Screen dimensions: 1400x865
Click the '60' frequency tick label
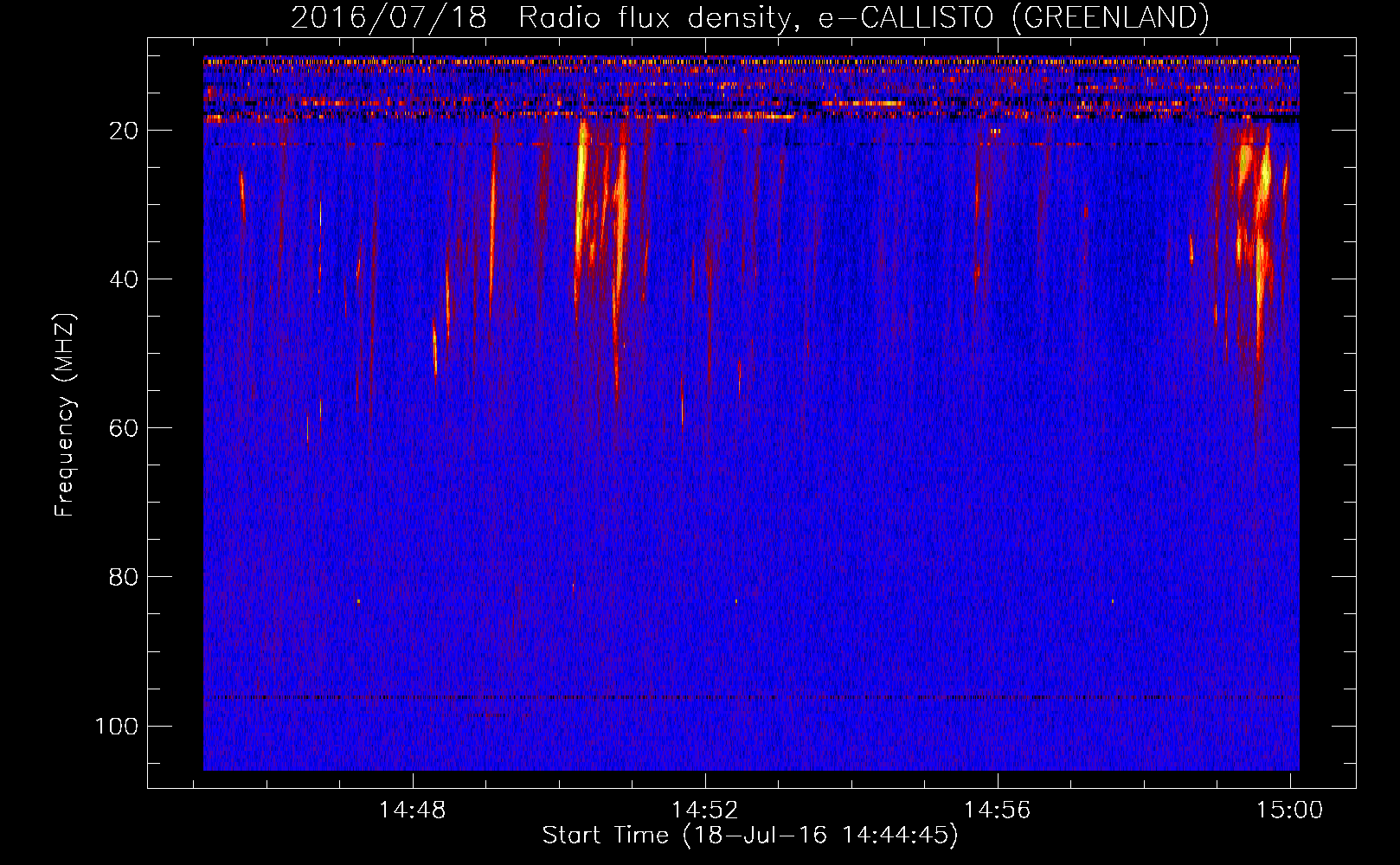pyautogui.click(x=124, y=428)
